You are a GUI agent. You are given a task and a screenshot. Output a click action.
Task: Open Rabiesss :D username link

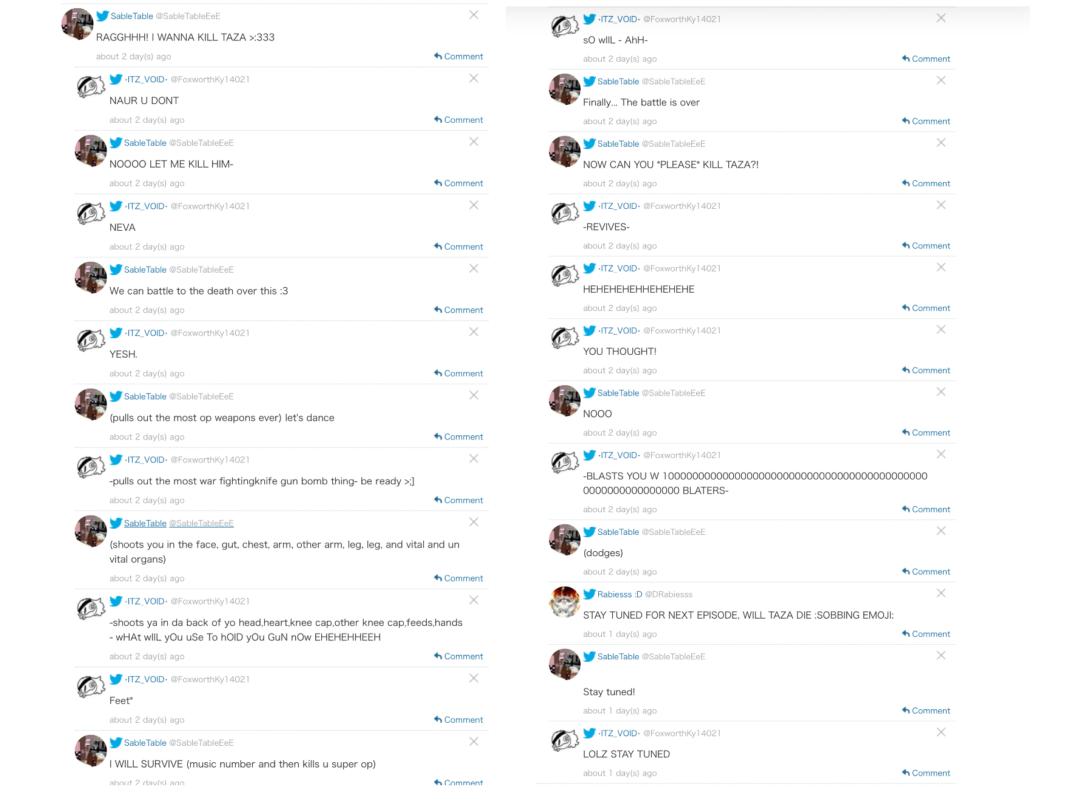(x=620, y=594)
